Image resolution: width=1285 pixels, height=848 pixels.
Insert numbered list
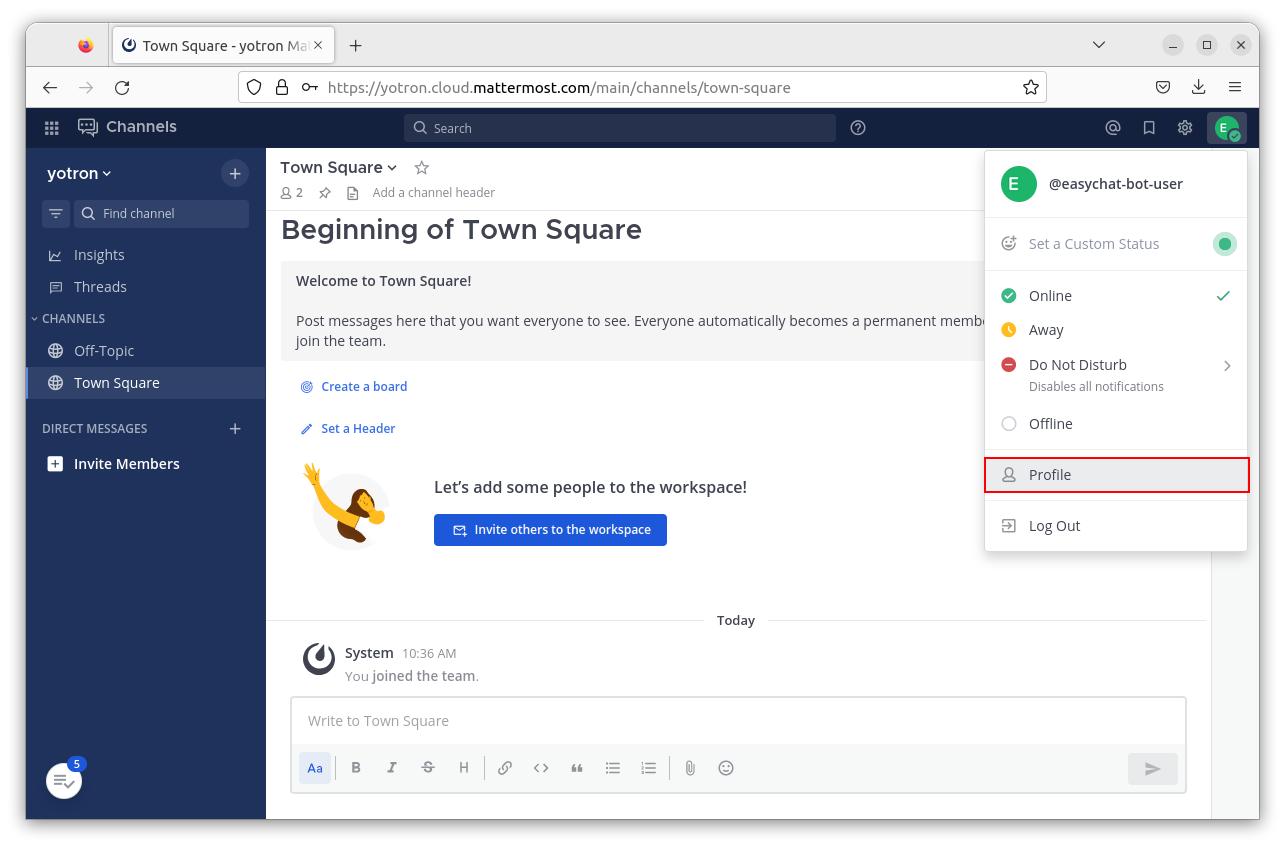[x=649, y=768]
